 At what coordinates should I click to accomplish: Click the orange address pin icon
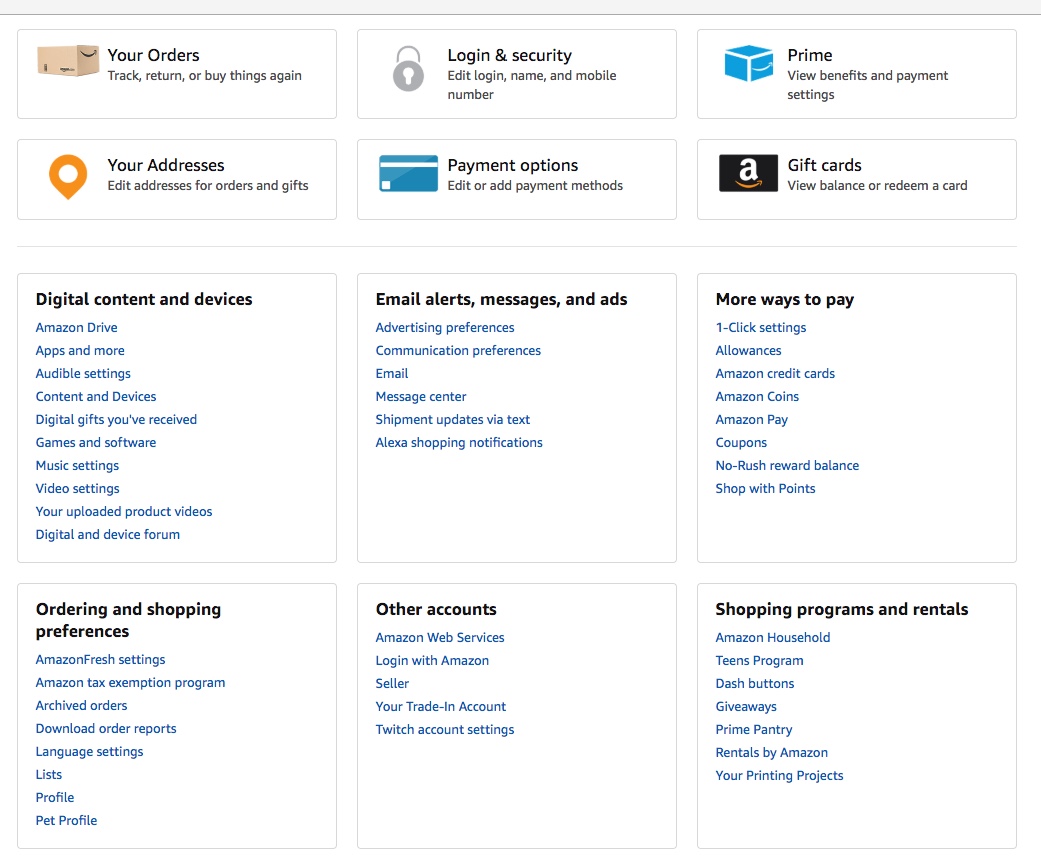68,177
